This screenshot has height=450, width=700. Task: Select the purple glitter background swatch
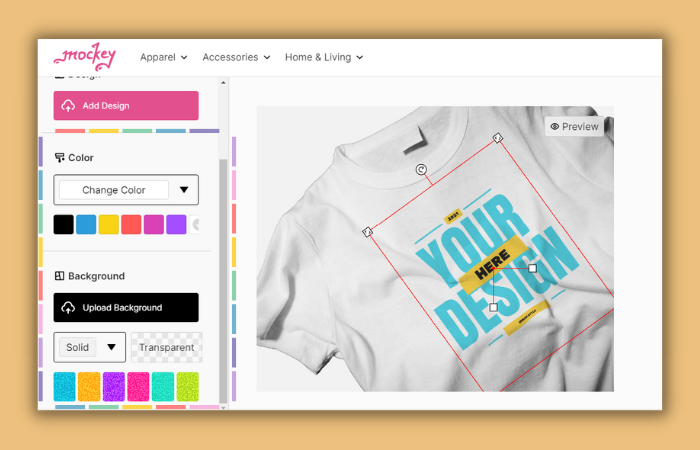point(113,387)
